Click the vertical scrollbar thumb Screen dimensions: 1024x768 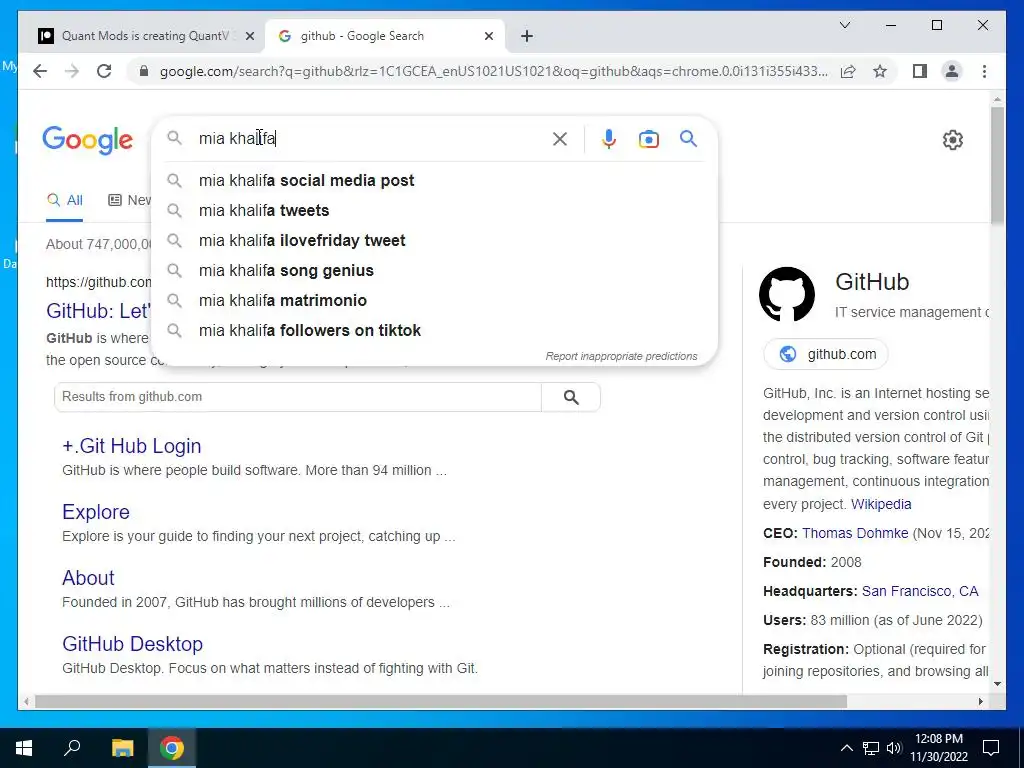pos(997,166)
